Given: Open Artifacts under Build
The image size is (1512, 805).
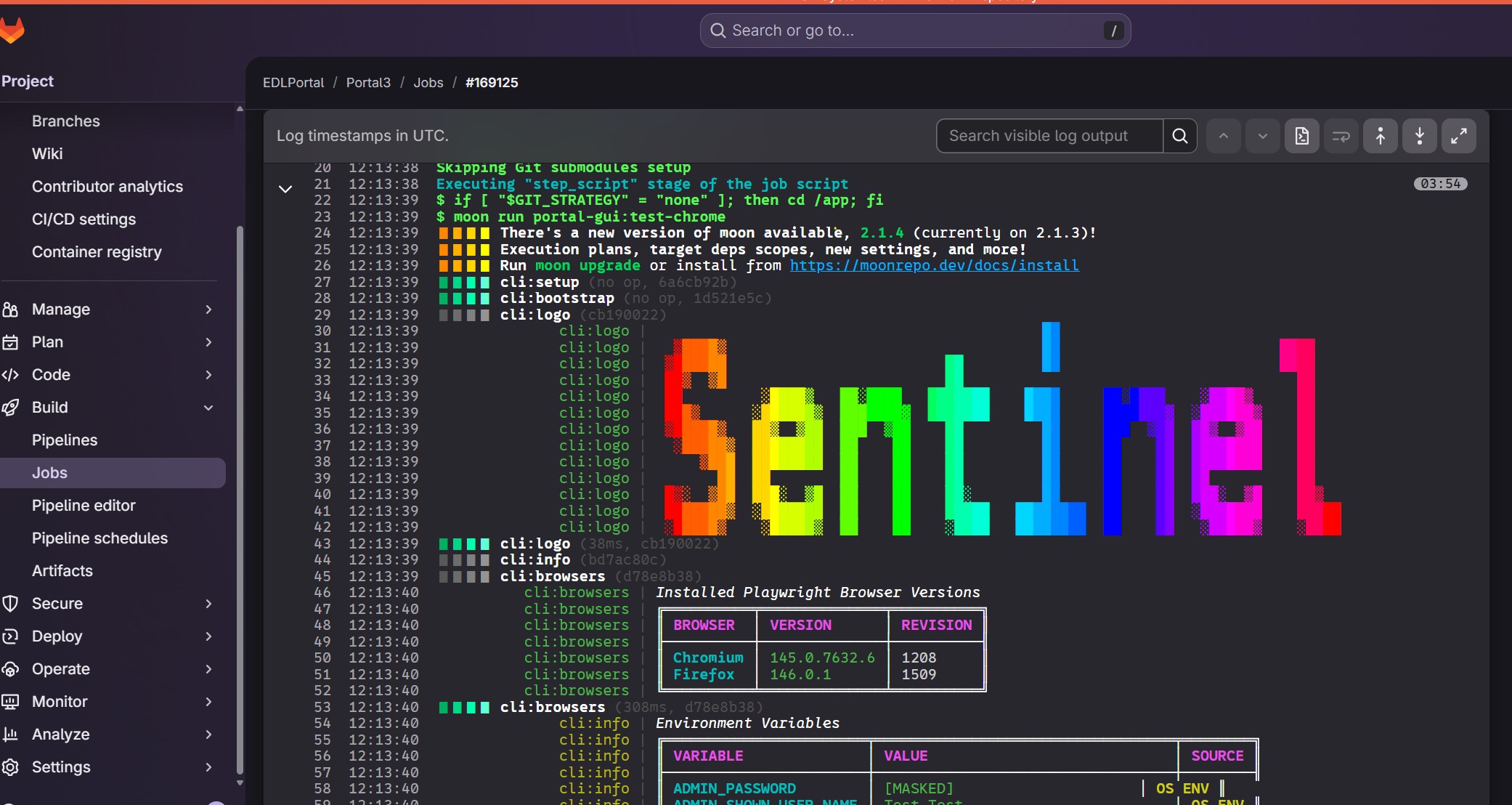Looking at the screenshot, I should (x=62, y=571).
